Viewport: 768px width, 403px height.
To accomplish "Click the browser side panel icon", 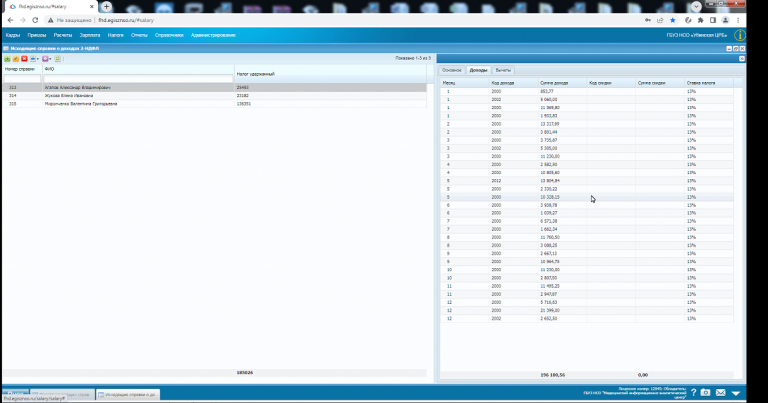I will pos(713,20).
